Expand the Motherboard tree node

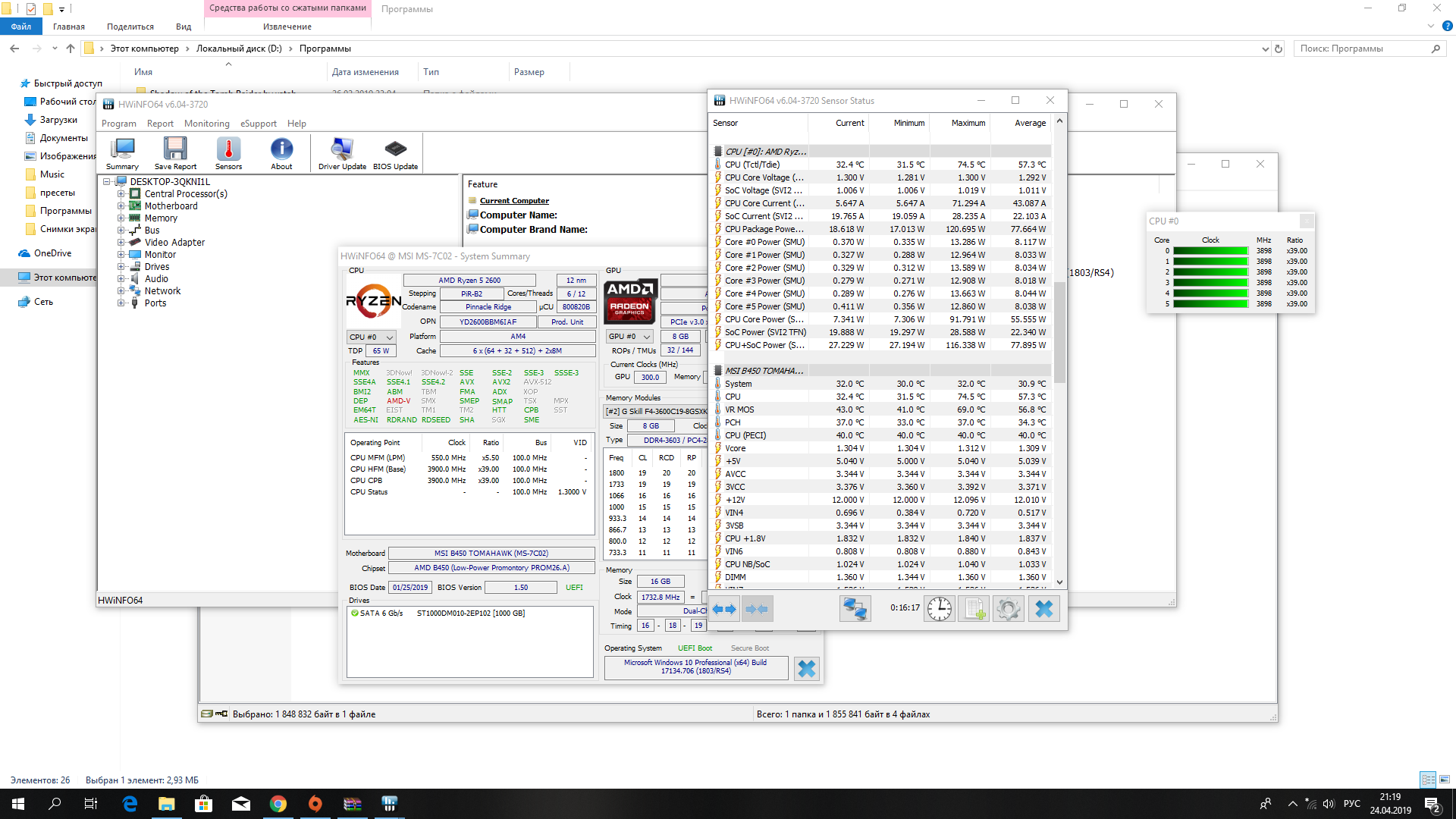click(121, 206)
